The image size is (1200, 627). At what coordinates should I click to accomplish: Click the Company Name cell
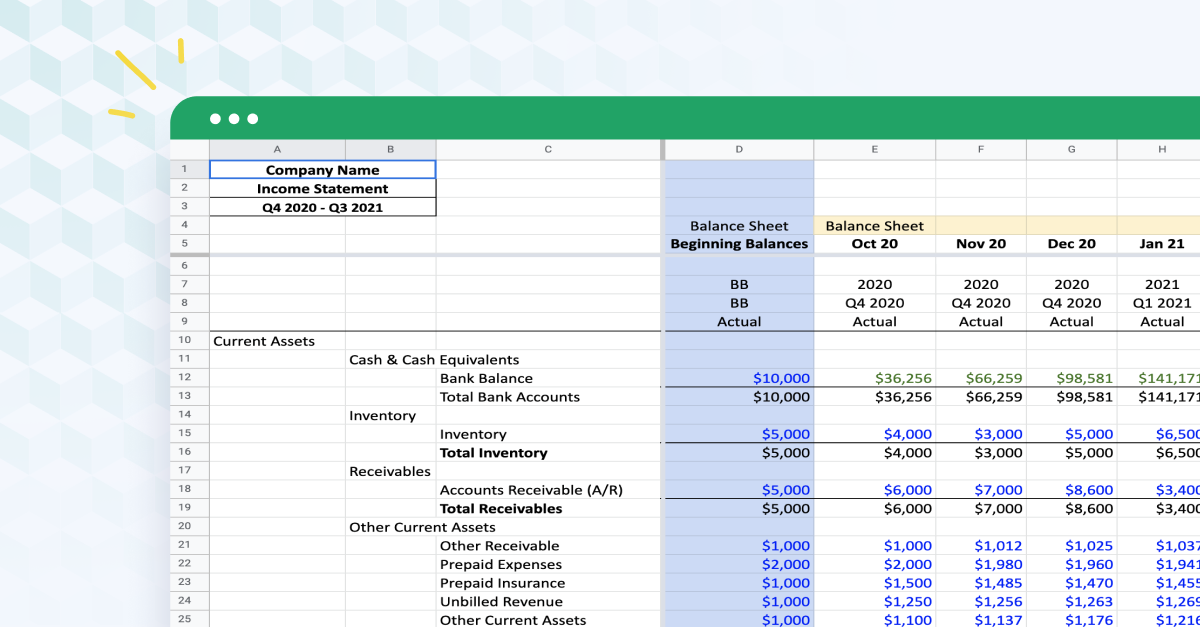click(322, 169)
